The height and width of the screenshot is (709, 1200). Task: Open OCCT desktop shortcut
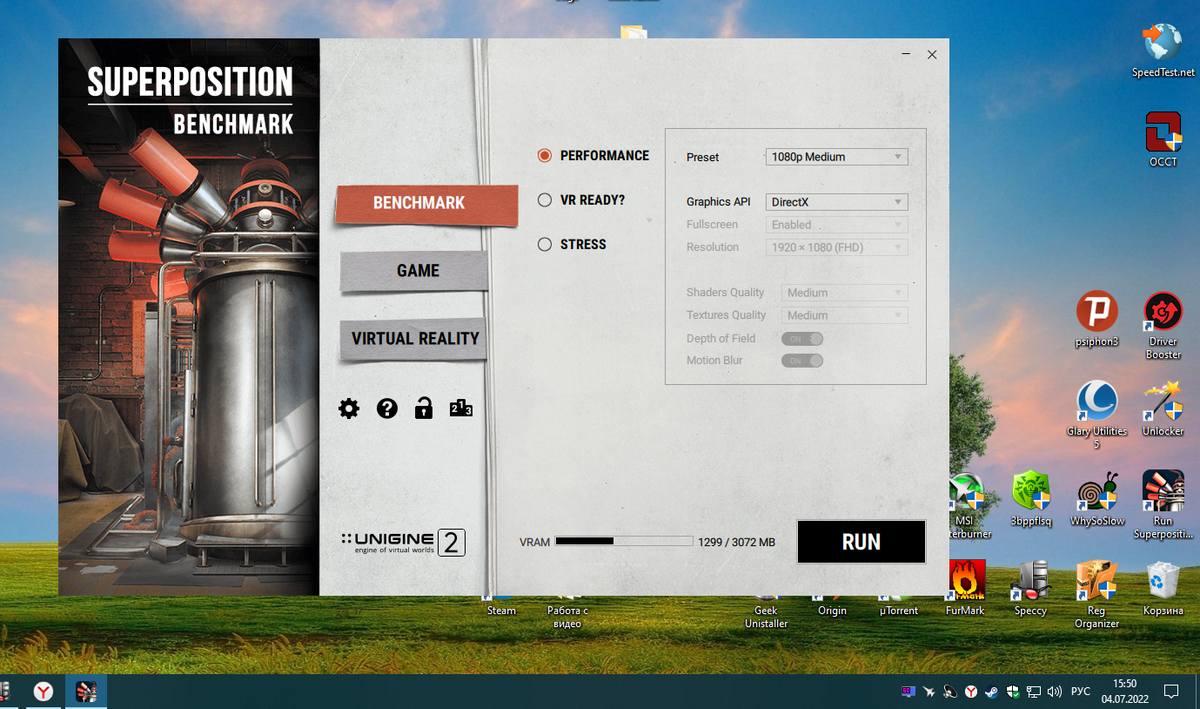pyautogui.click(x=1163, y=139)
